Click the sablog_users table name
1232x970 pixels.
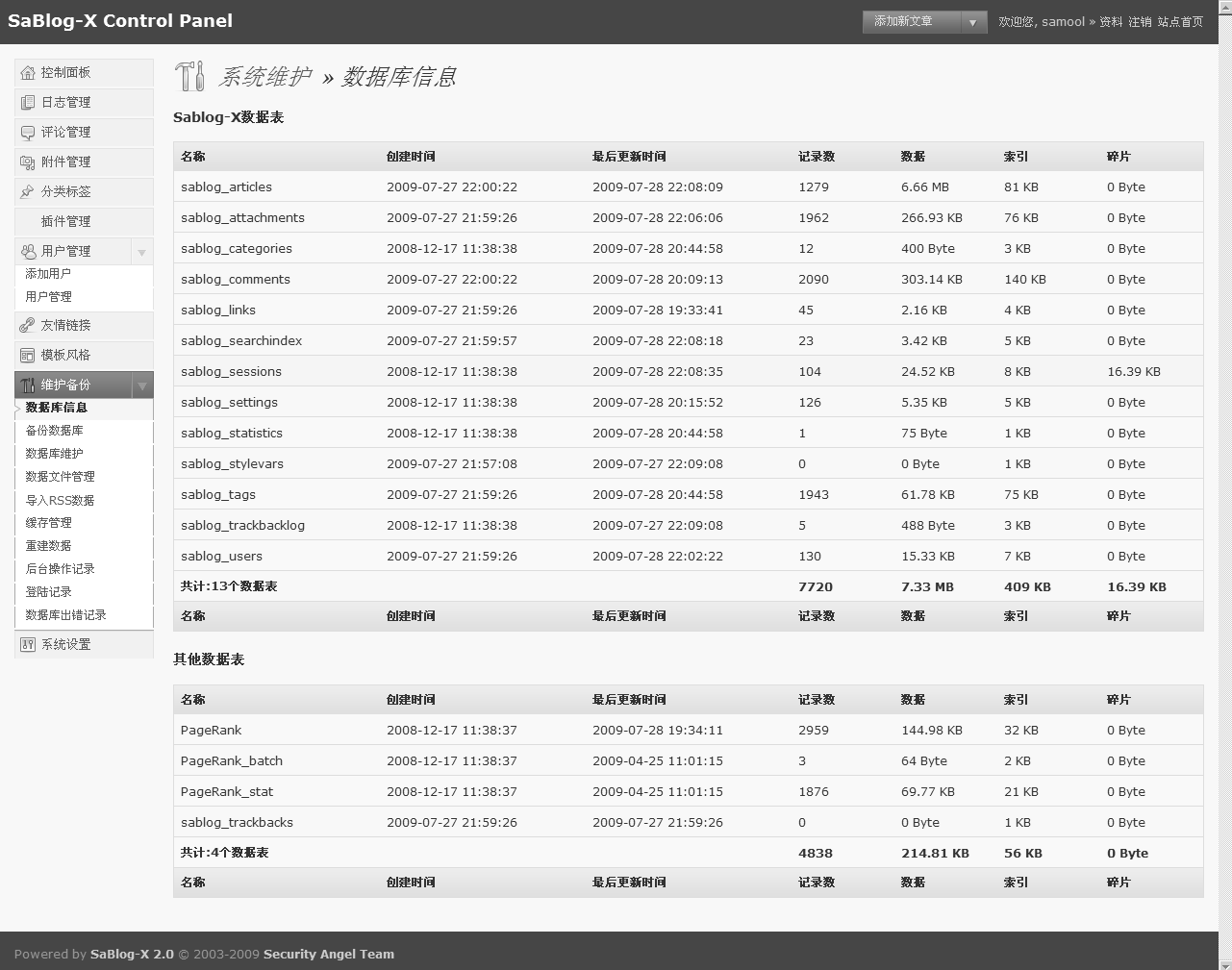[221, 557]
